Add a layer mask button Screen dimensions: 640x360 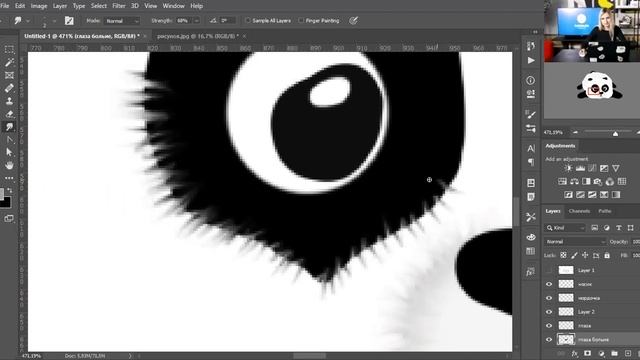click(587, 353)
